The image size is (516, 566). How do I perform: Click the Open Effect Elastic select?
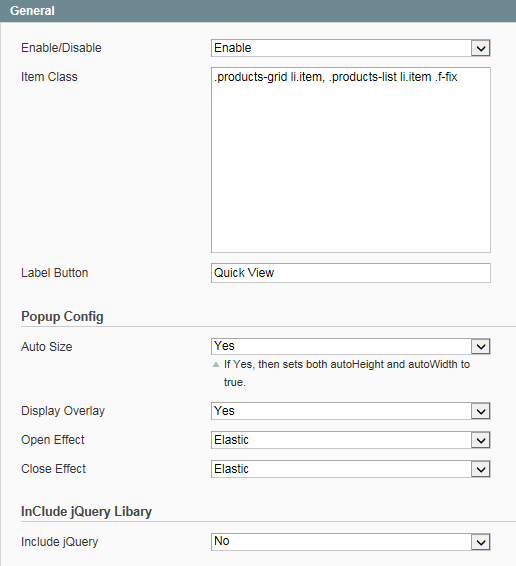pyautogui.click(x=351, y=440)
